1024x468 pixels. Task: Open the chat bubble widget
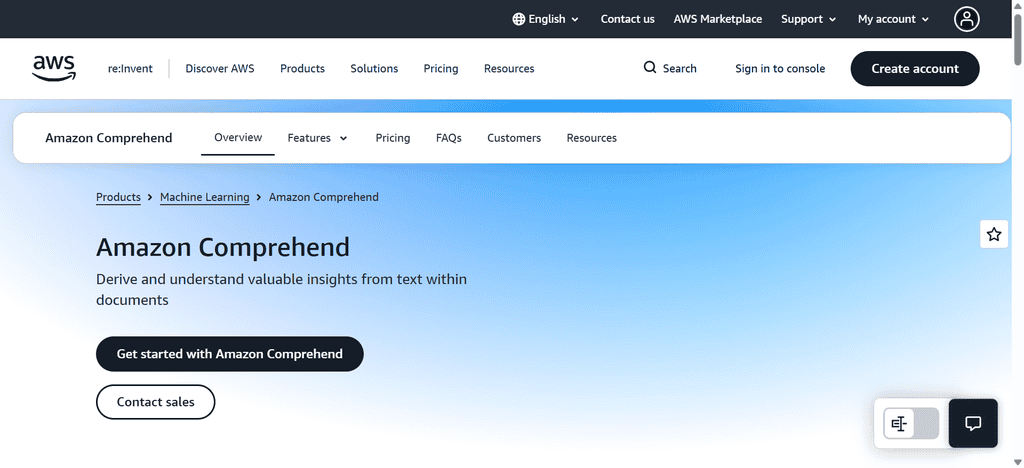point(973,423)
